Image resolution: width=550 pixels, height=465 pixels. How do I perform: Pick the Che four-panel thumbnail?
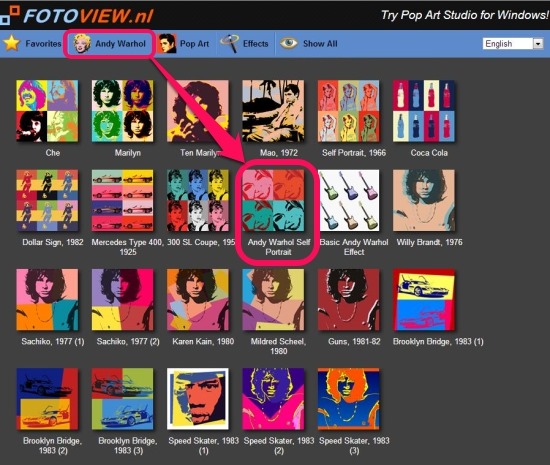(x=47, y=111)
